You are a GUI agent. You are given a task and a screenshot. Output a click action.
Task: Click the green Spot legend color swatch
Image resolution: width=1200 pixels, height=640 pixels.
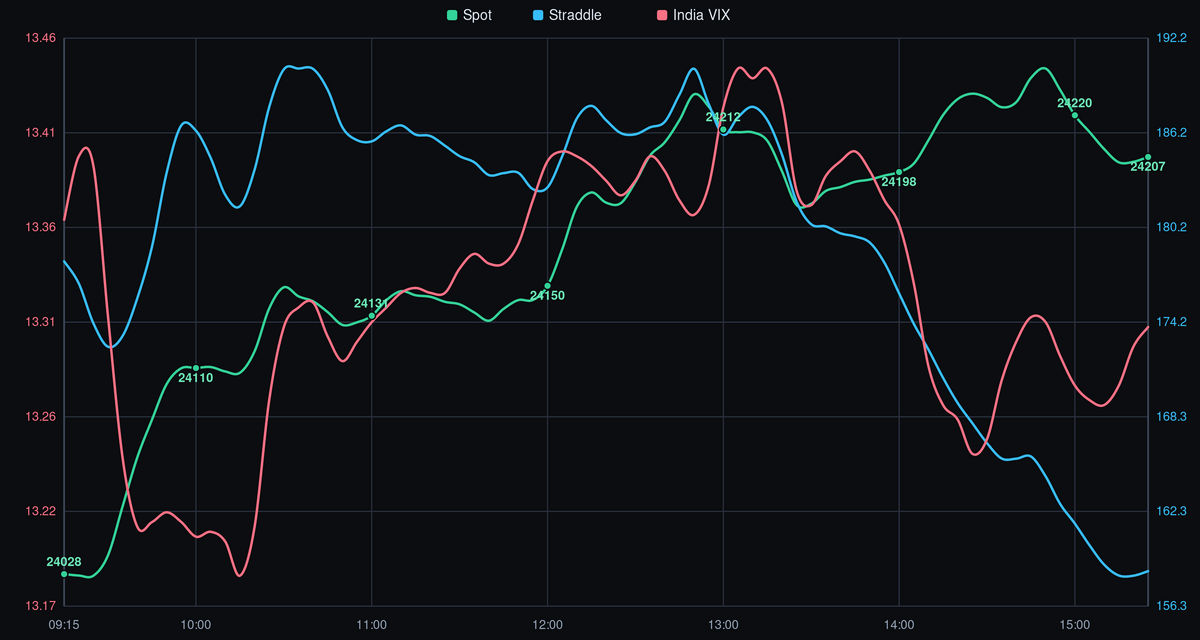coord(452,15)
